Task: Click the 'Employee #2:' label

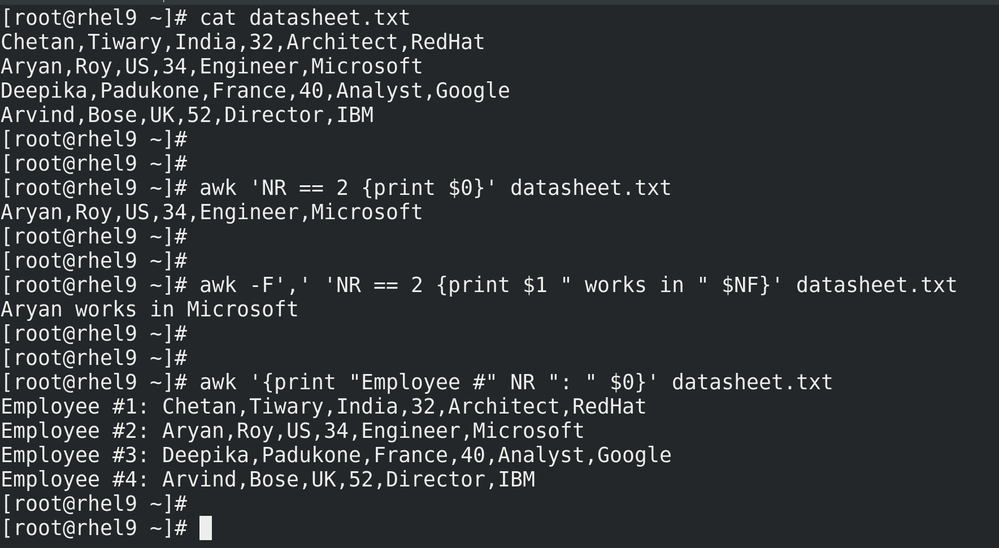Action: pyautogui.click(x=75, y=430)
